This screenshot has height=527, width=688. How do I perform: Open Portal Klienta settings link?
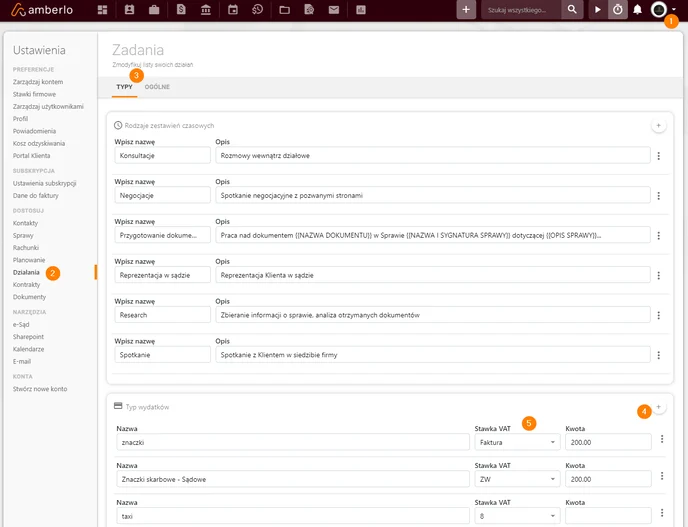(x=32, y=156)
